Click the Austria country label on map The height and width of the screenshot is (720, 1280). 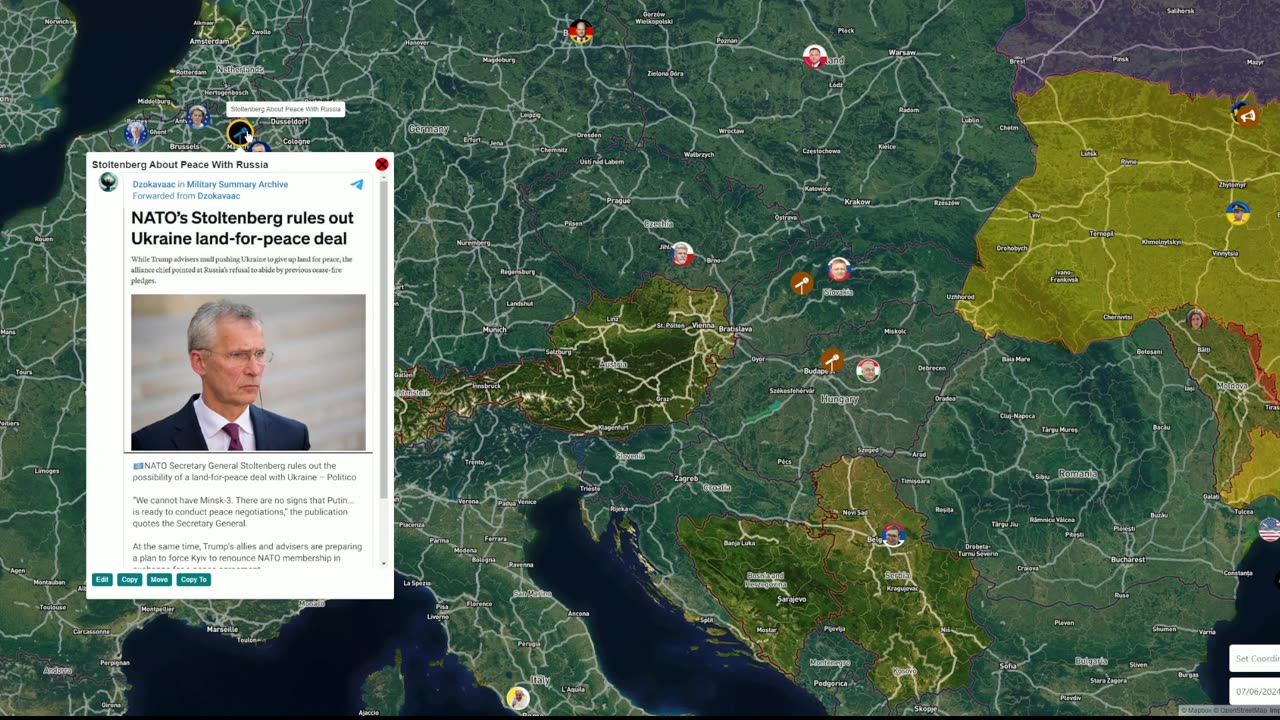point(613,365)
